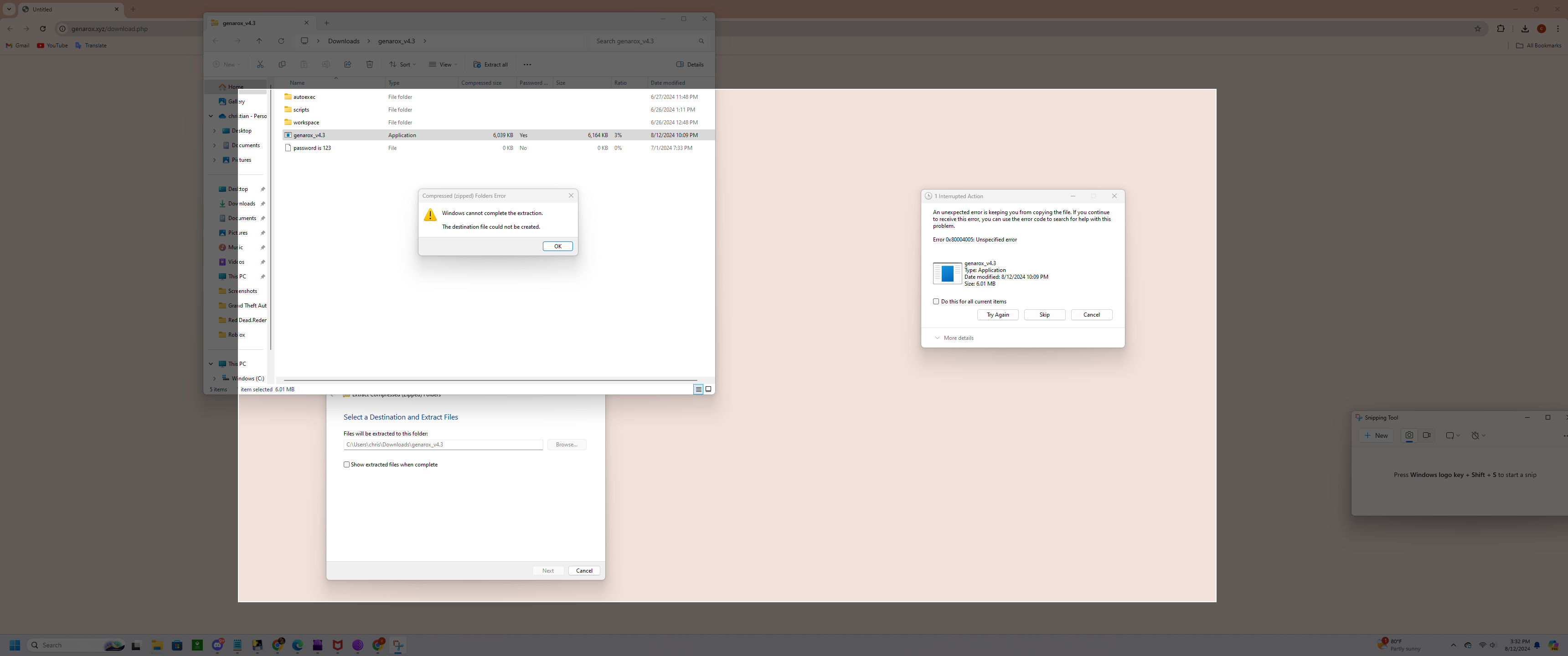Viewport: 1568px width, 656px height.
Task: Open the Sort dropdown menu
Action: coord(403,65)
